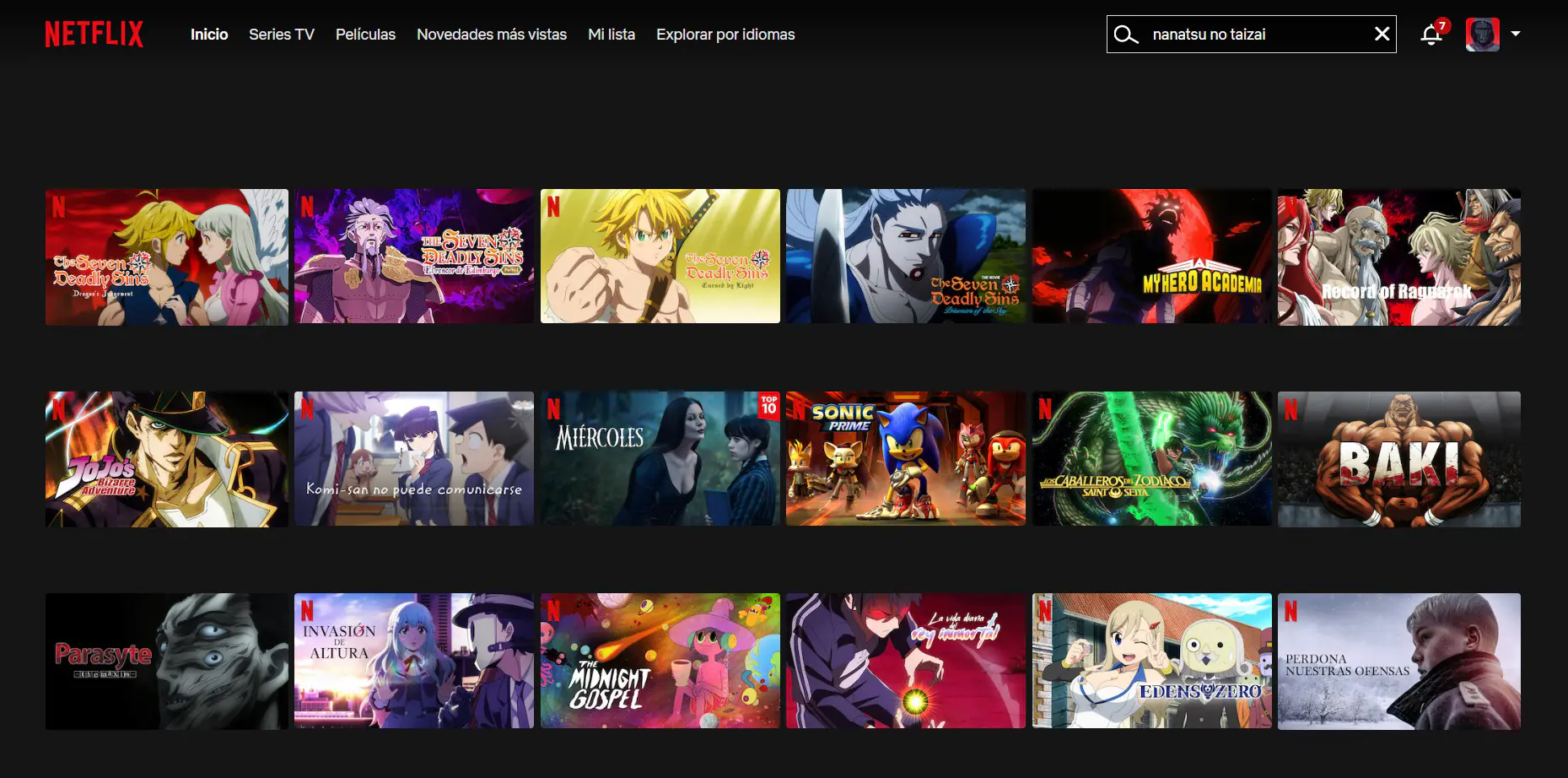Open Perdona nuestras ofensas thumbnail
Viewport: 1568px width, 778px height.
(1399, 662)
